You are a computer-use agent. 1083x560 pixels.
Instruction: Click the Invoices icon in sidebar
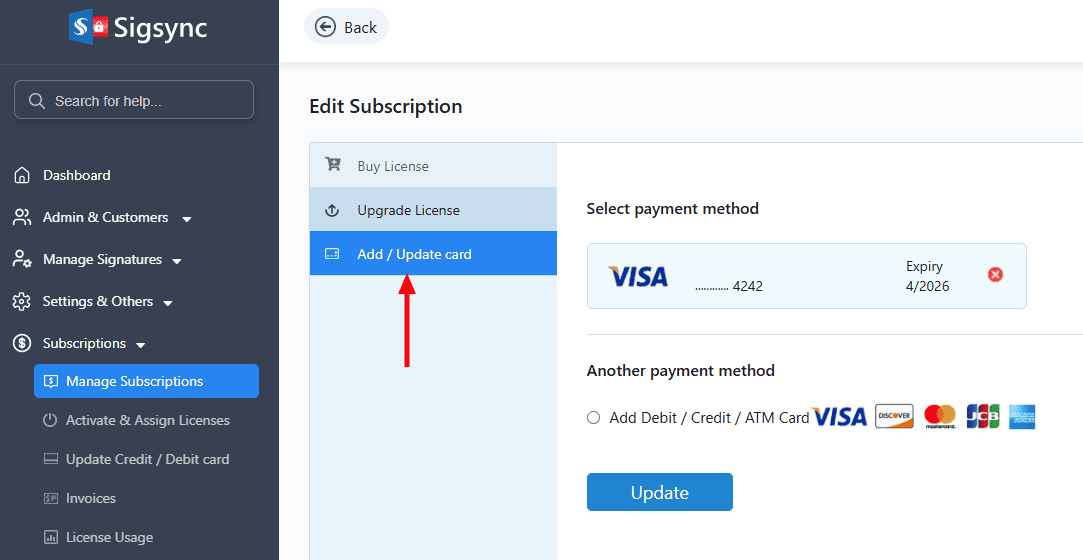tap(50, 498)
